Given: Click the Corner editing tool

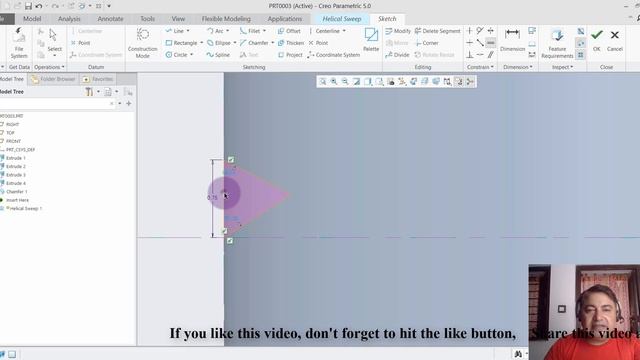Looking at the screenshot, I should click(x=427, y=43).
